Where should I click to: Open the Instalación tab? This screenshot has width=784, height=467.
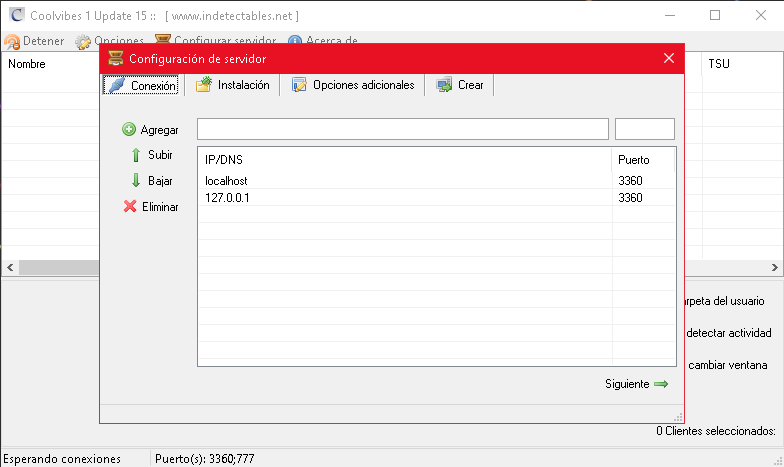(x=232, y=86)
